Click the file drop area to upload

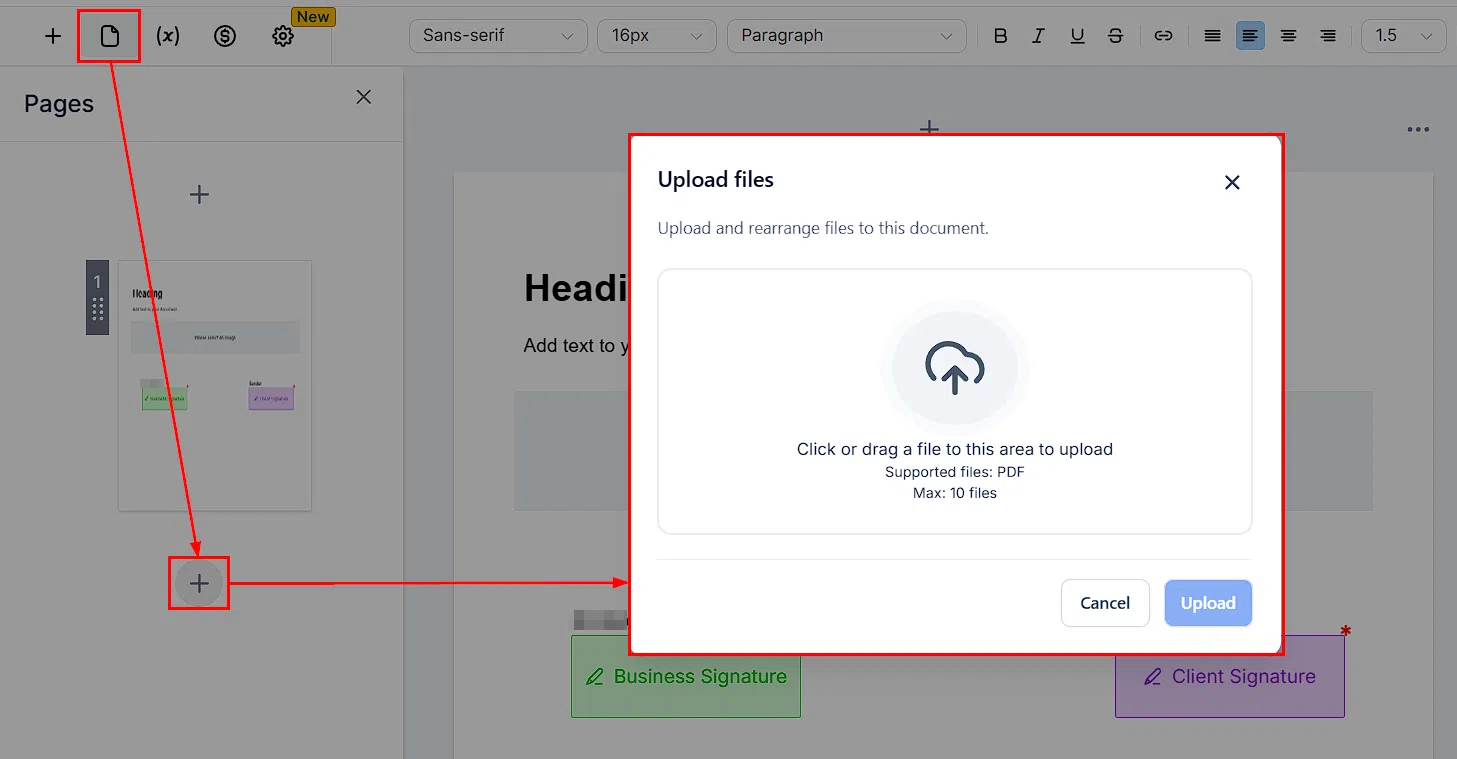coord(955,401)
